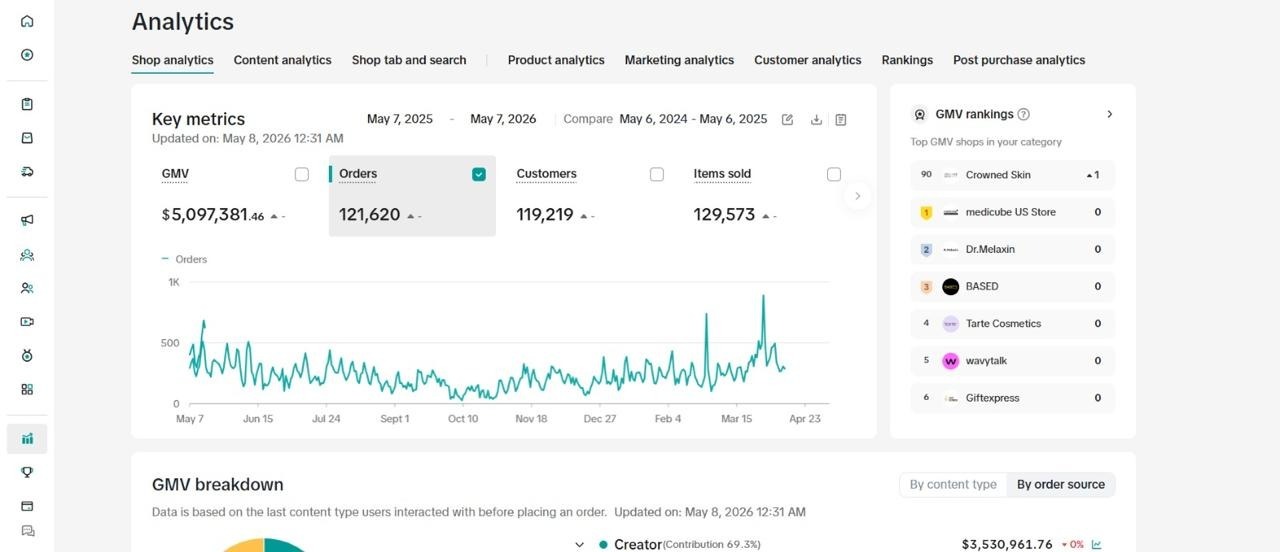Go to the Product analytics tab
This screenshot has height=552, width=1280.
click(x=556, y=60)
